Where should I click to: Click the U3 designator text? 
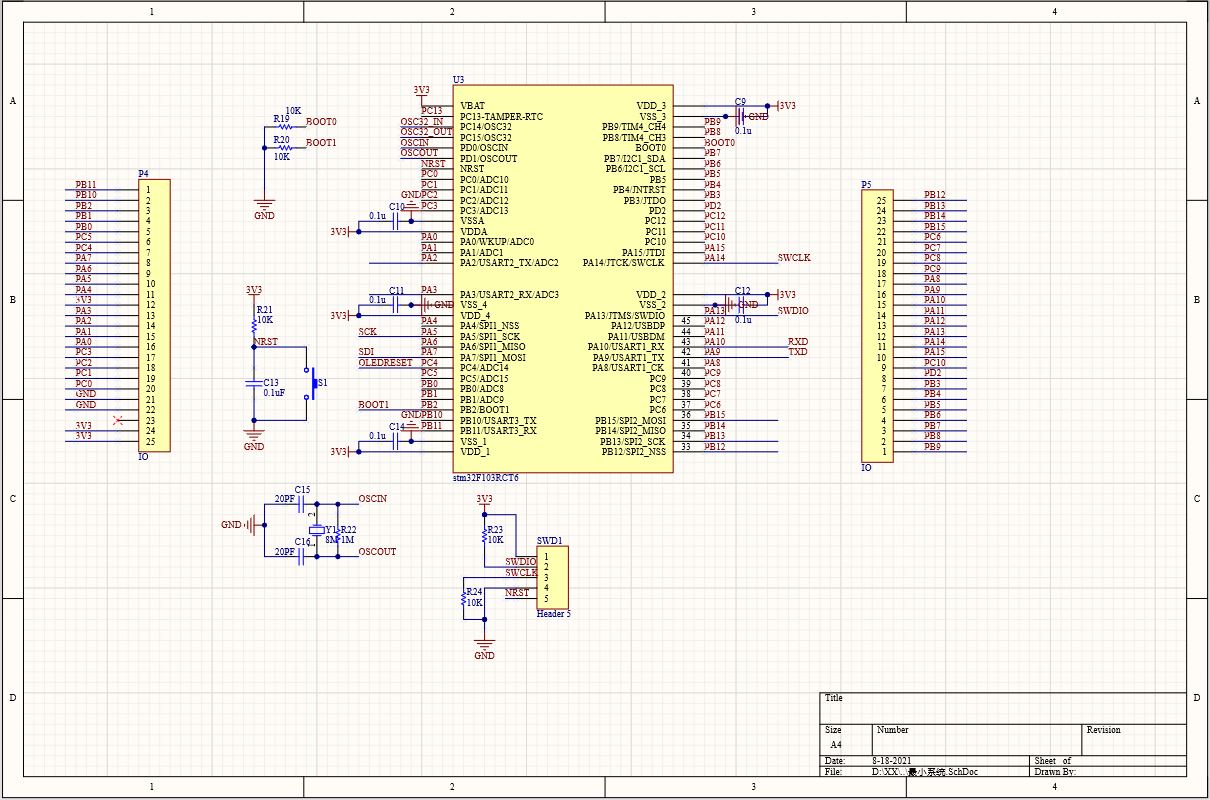[x=458, y=79]
